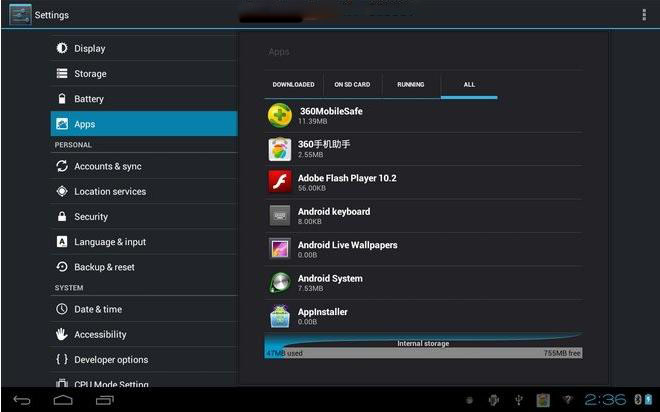Select the Accessibility hand icon
Image resolution: width=660 pixels, height=412 pixels.
[62, 334]
